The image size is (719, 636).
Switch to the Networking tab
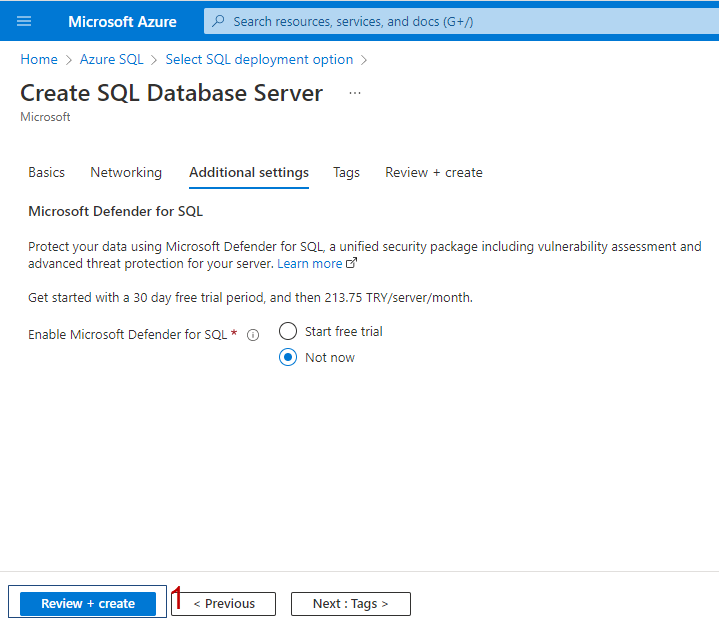click(126, 172)
